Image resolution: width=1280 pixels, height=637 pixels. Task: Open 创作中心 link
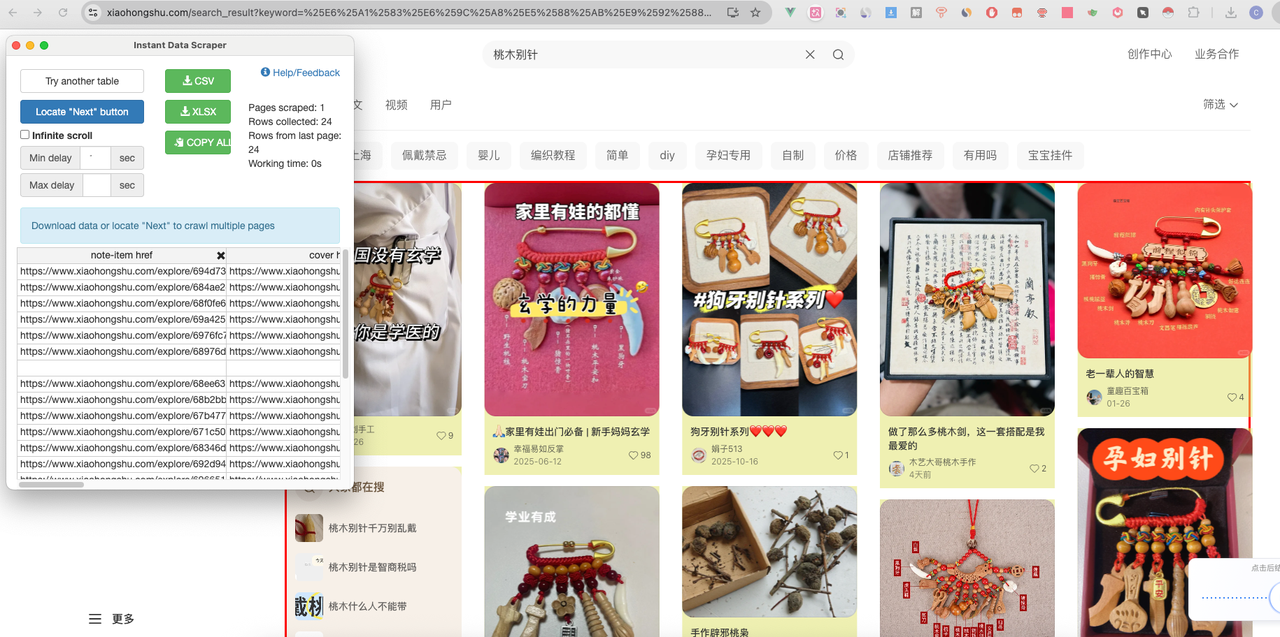(1149, 54)
